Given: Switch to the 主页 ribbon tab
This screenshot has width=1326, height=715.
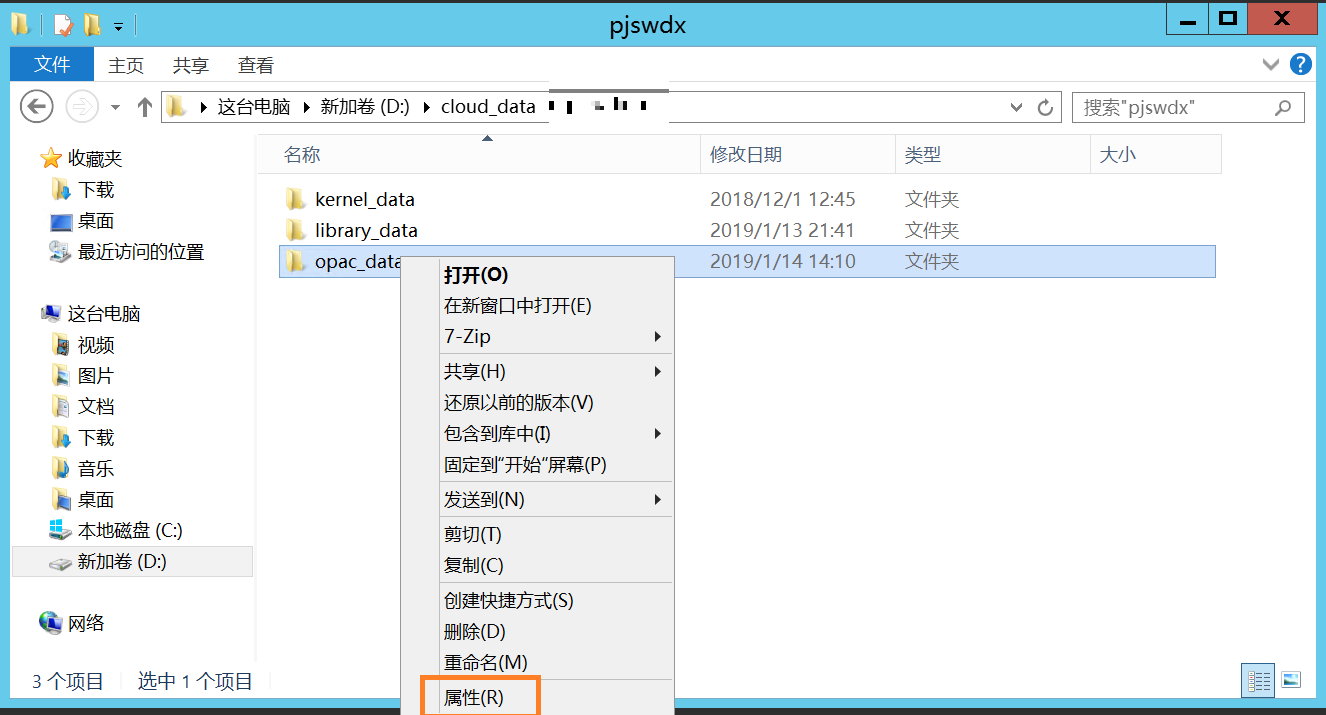Looking at the screenshot, I should click(126, 65).
